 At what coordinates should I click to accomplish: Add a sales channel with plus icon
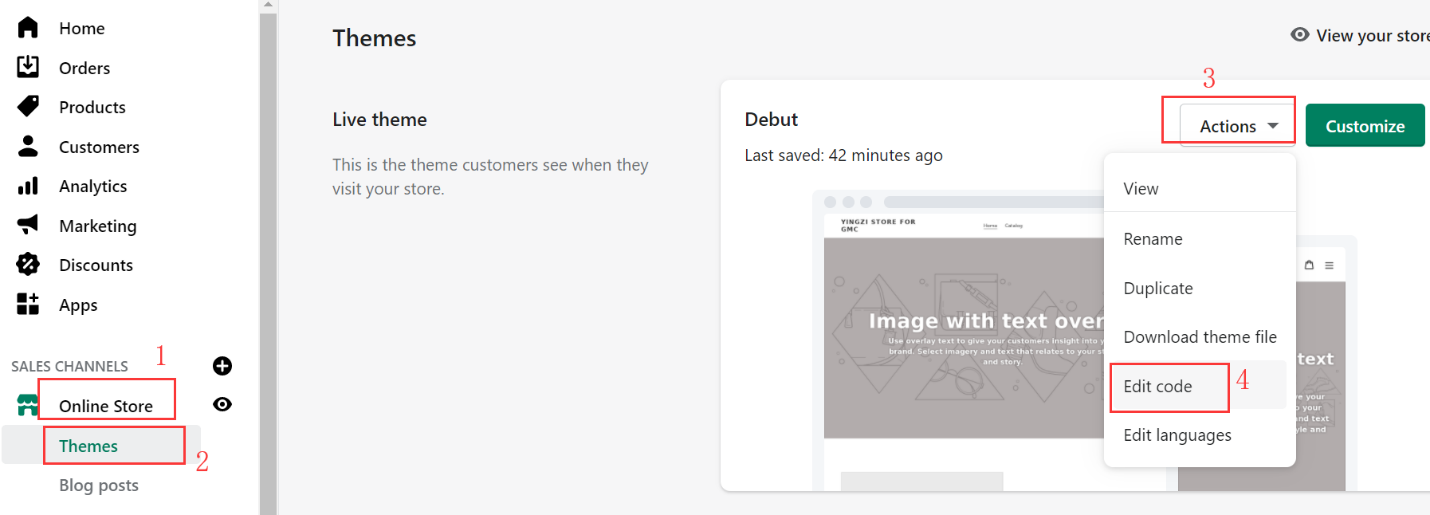[x=222, y=366]
